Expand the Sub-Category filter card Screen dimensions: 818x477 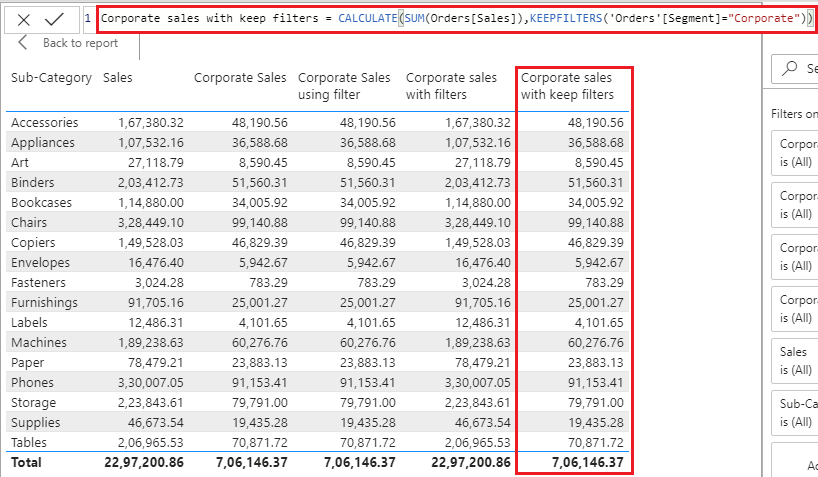click(x=797, y=412)
